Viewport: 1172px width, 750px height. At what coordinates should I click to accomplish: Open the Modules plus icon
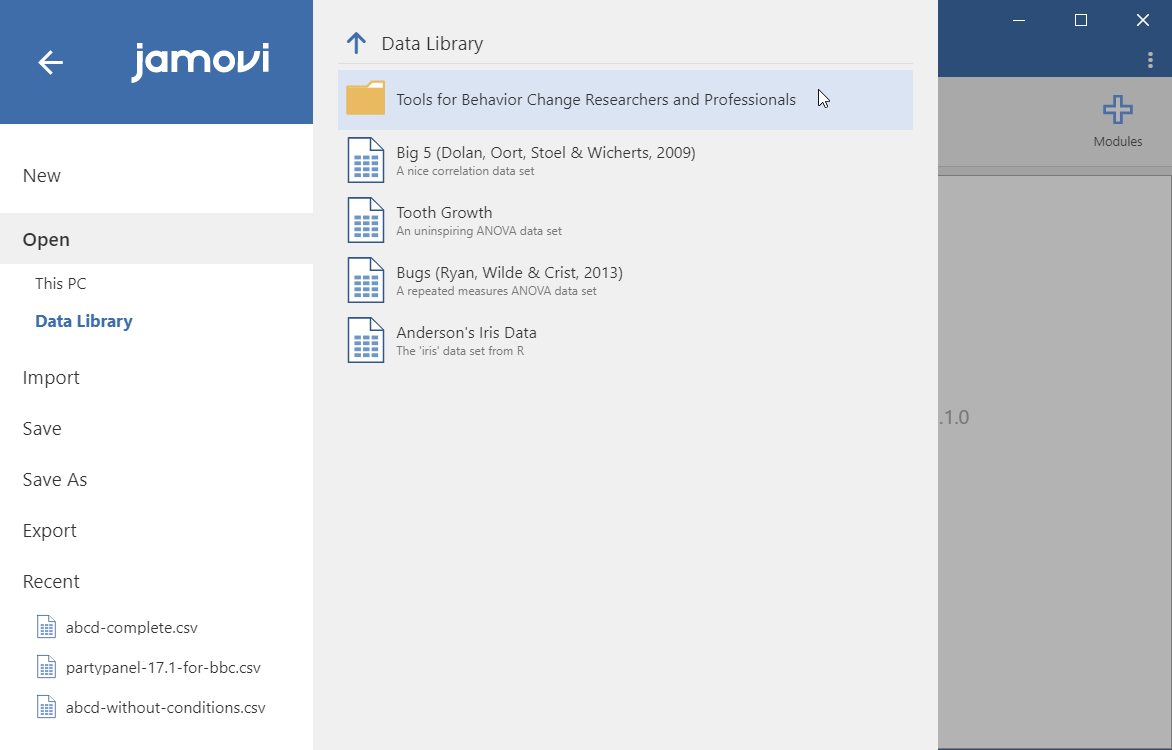1117,110
